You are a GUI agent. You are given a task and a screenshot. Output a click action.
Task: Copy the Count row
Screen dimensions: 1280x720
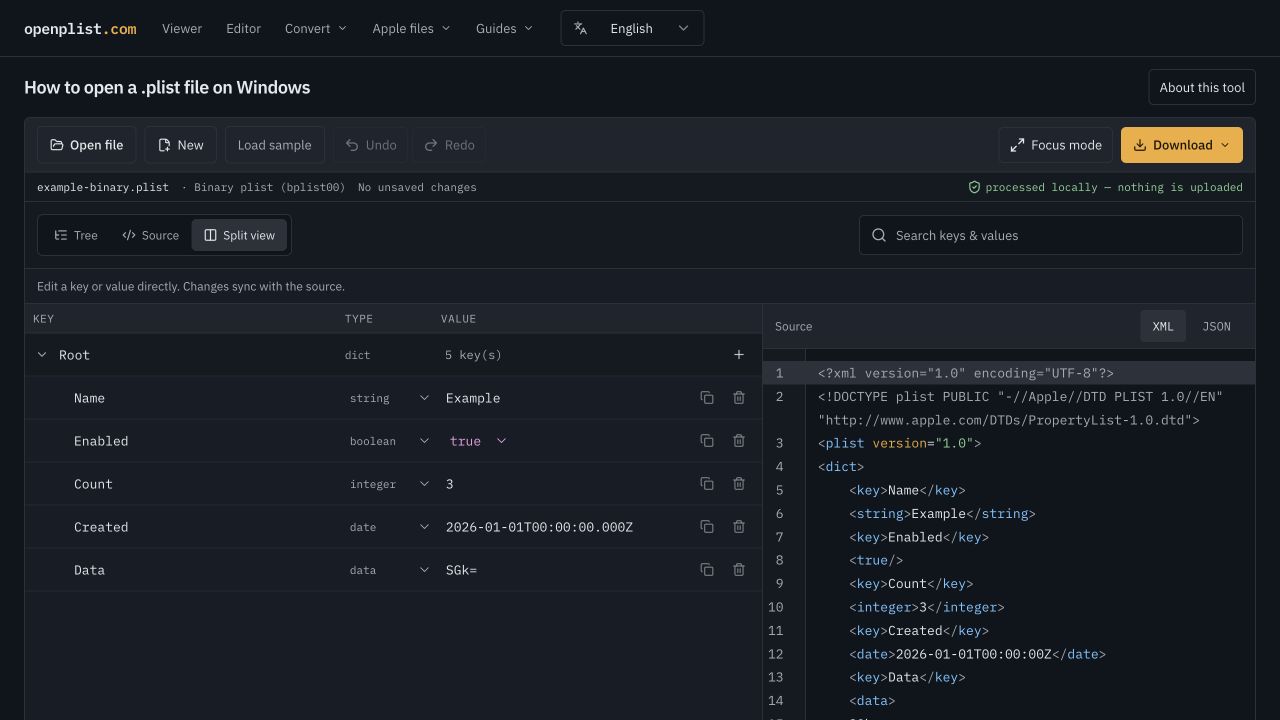pos(707,484)
